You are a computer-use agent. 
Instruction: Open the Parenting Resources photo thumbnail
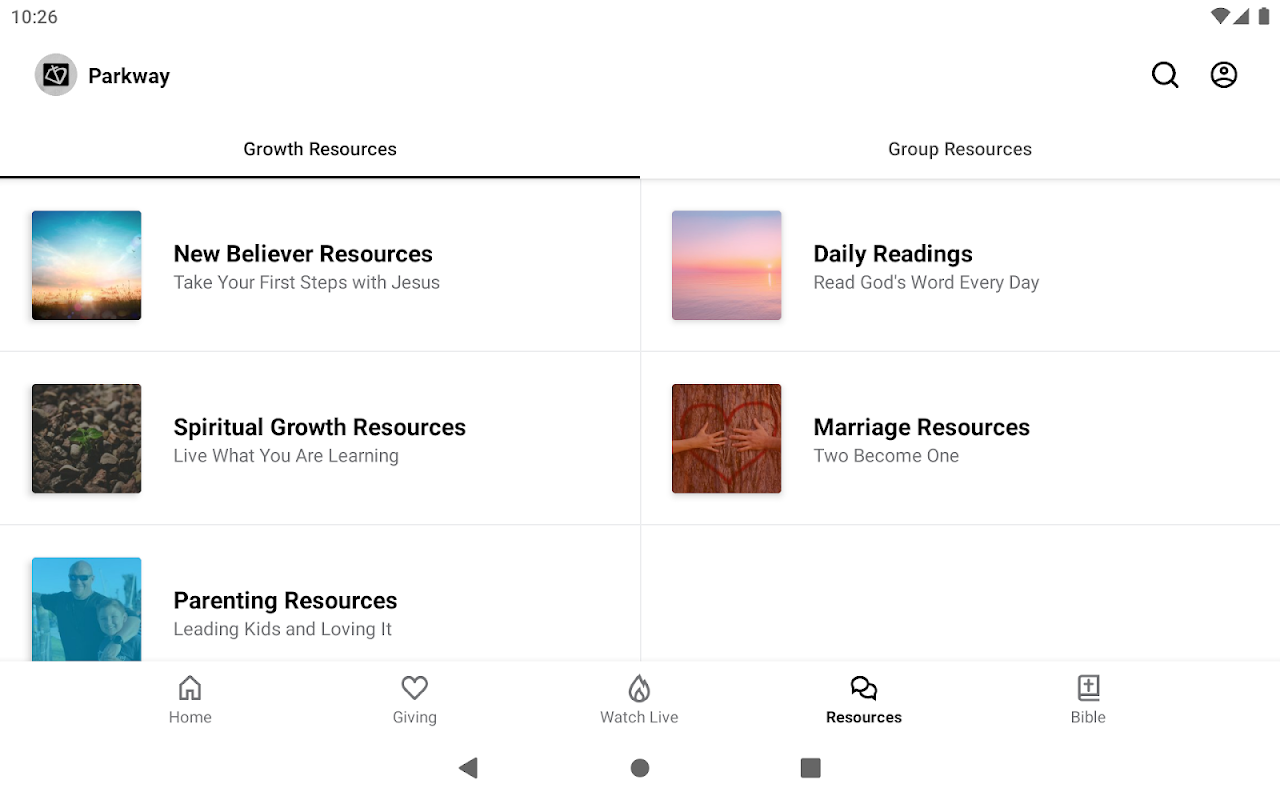(87, 609)
